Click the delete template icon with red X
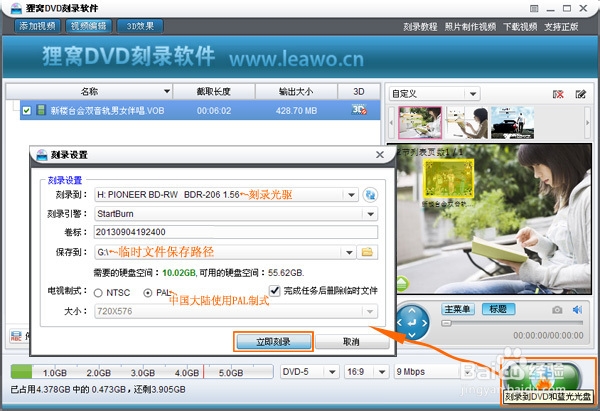Image resolution: width=600 pixels, height=411 pixels. [558, 94]
